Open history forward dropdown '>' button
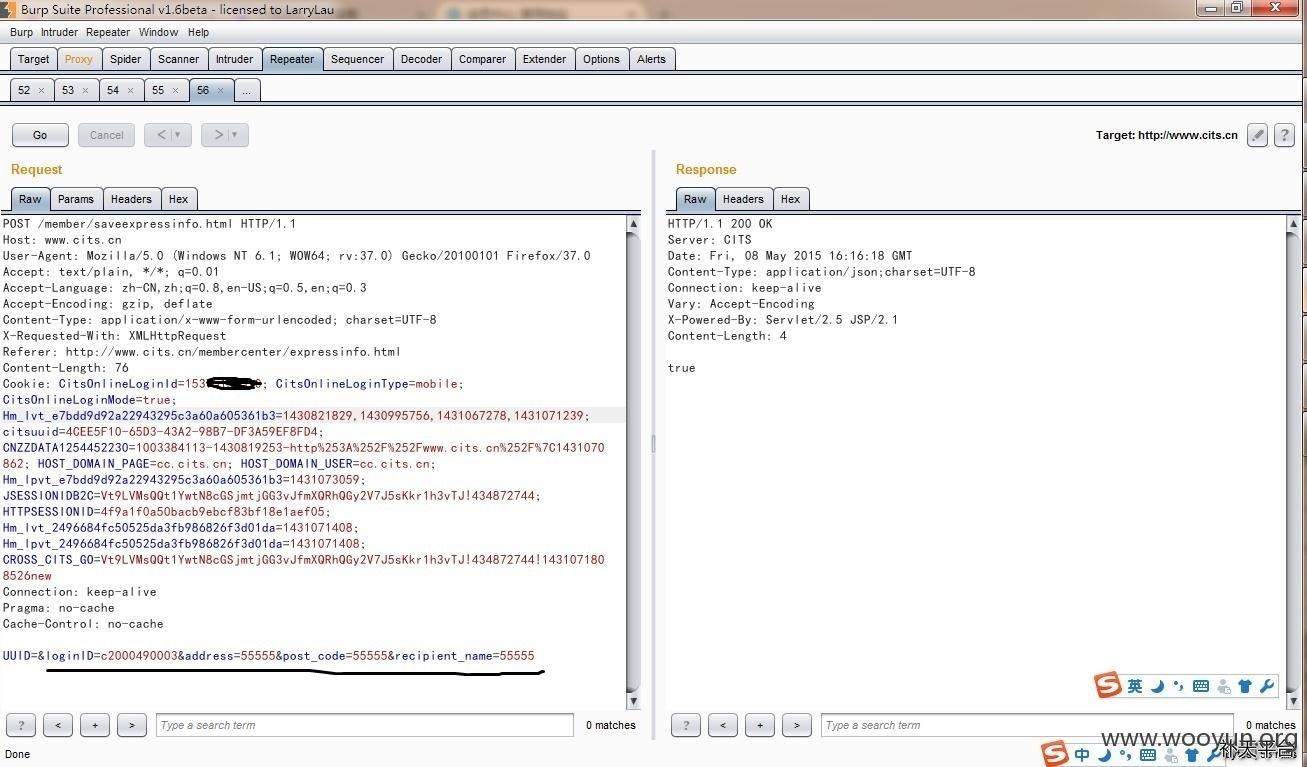Screen dimensions: 1307x767 click(224, 135)
